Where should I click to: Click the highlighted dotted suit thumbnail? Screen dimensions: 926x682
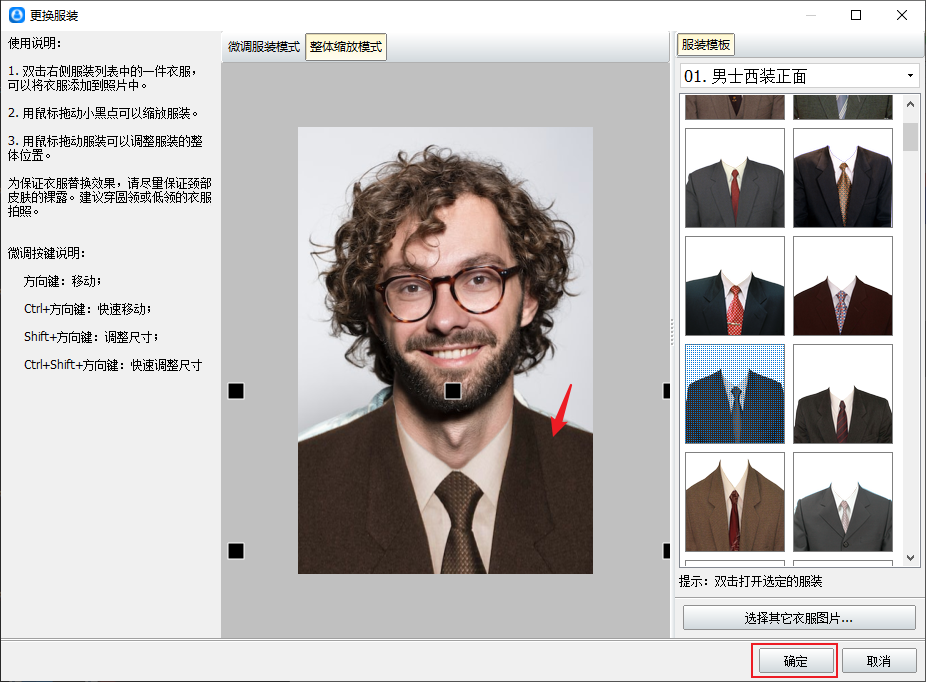click(x=734, y=394)
